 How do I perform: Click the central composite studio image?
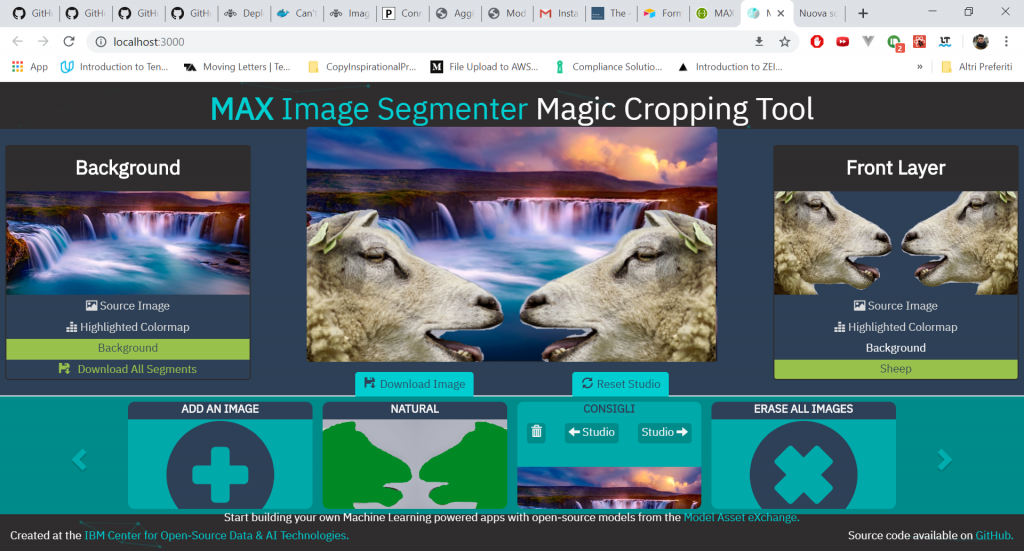pyautogui.click(x=512, y=244)
